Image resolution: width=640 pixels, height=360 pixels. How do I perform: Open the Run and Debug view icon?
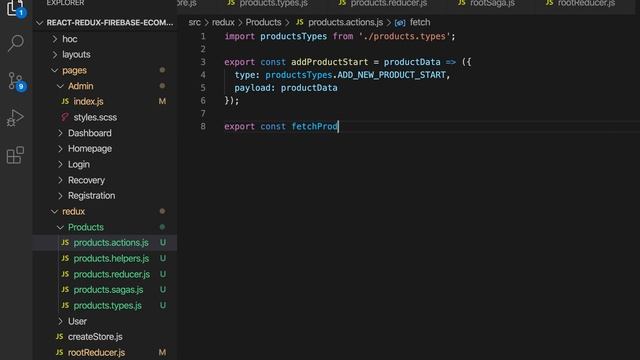coord(16,118)
